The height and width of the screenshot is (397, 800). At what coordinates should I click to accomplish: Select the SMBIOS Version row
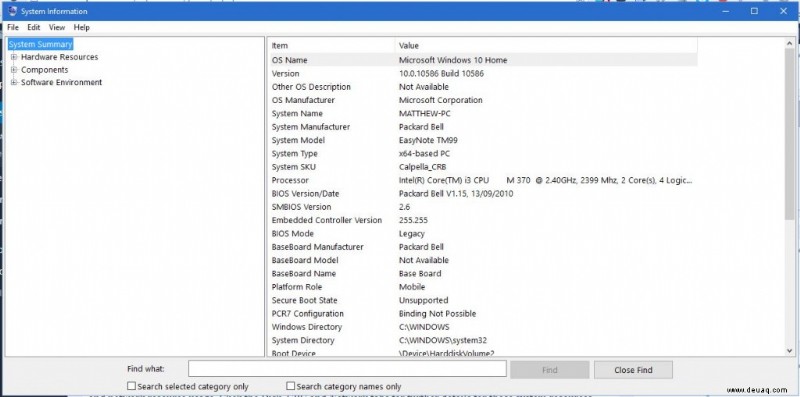tap(483, 207)
